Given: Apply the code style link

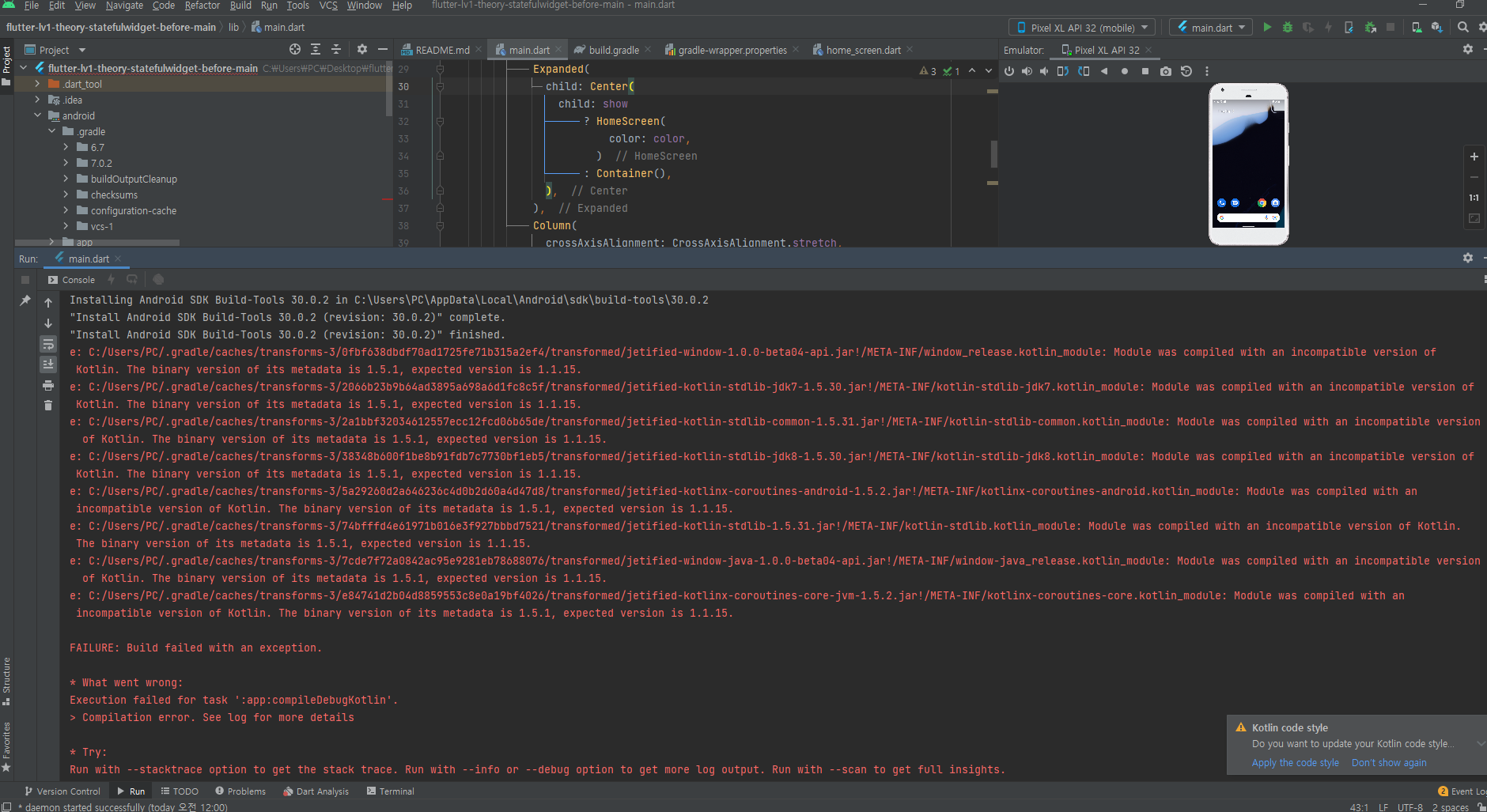Looking at the screenshot, I should [1295, 763].
